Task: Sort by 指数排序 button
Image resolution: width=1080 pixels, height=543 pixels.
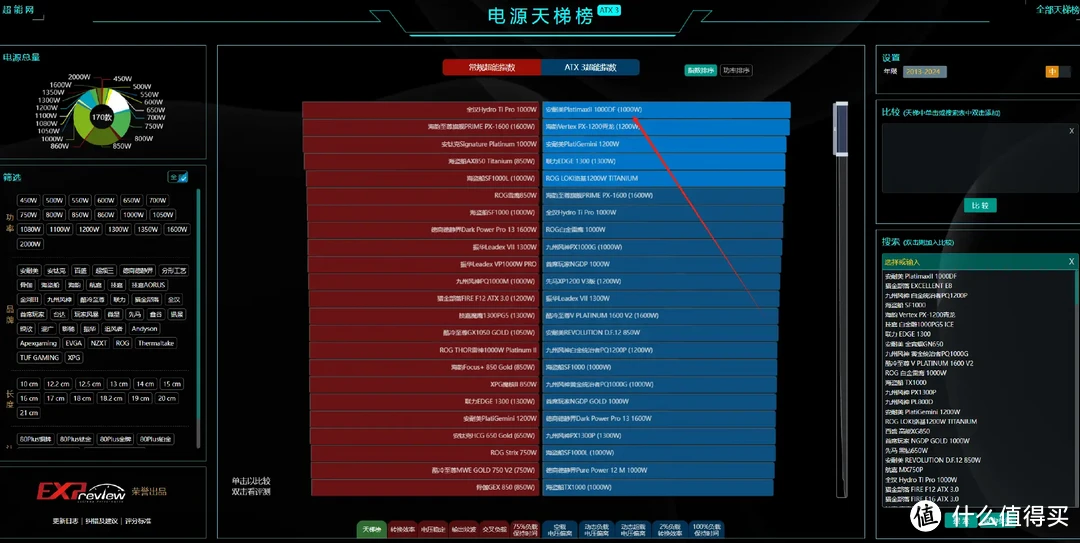Action: 700,70
